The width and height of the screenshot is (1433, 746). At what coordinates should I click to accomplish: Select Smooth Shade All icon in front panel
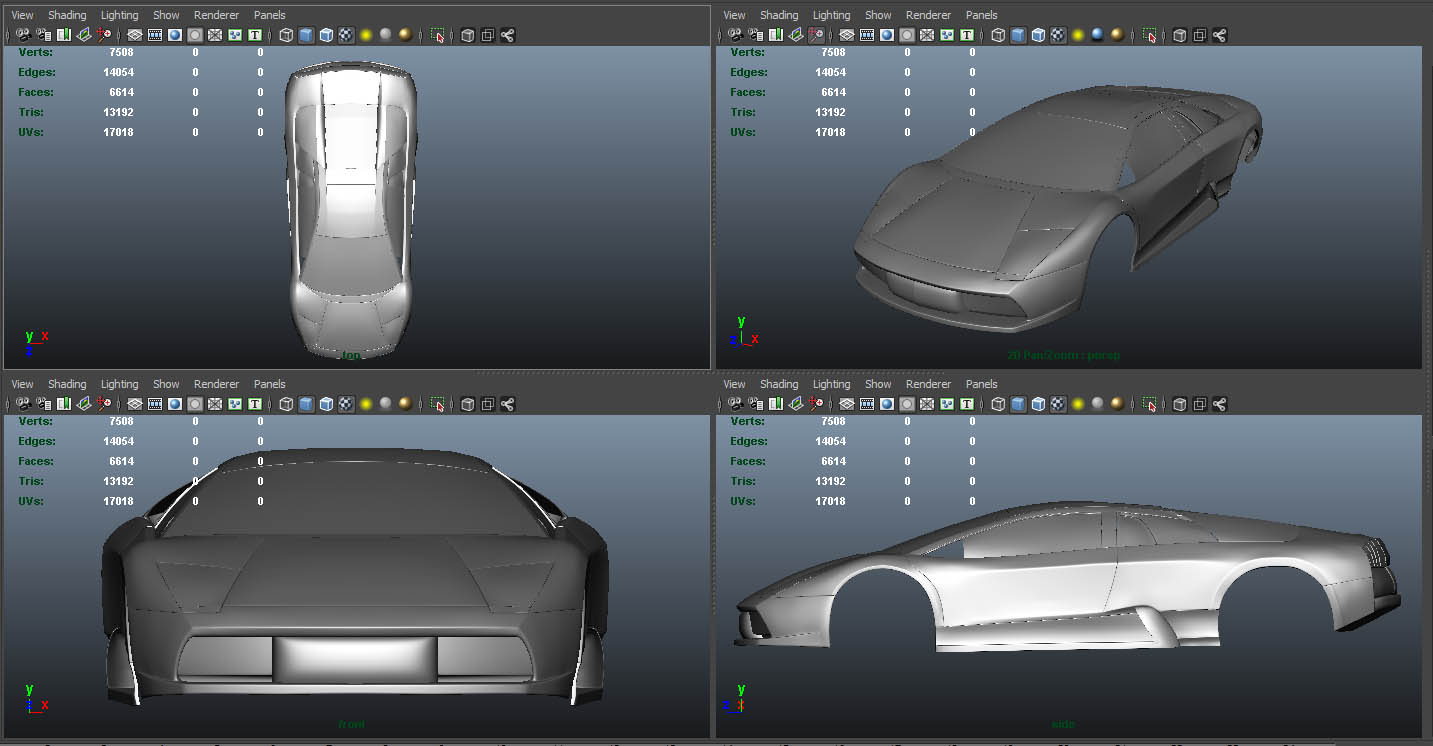(x=306, y=404)
